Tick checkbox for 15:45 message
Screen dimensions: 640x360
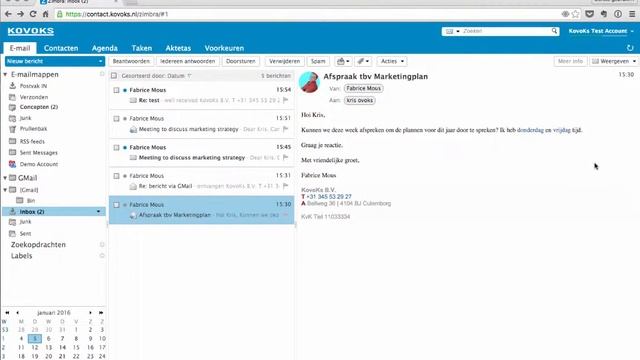tap(116, 147)
